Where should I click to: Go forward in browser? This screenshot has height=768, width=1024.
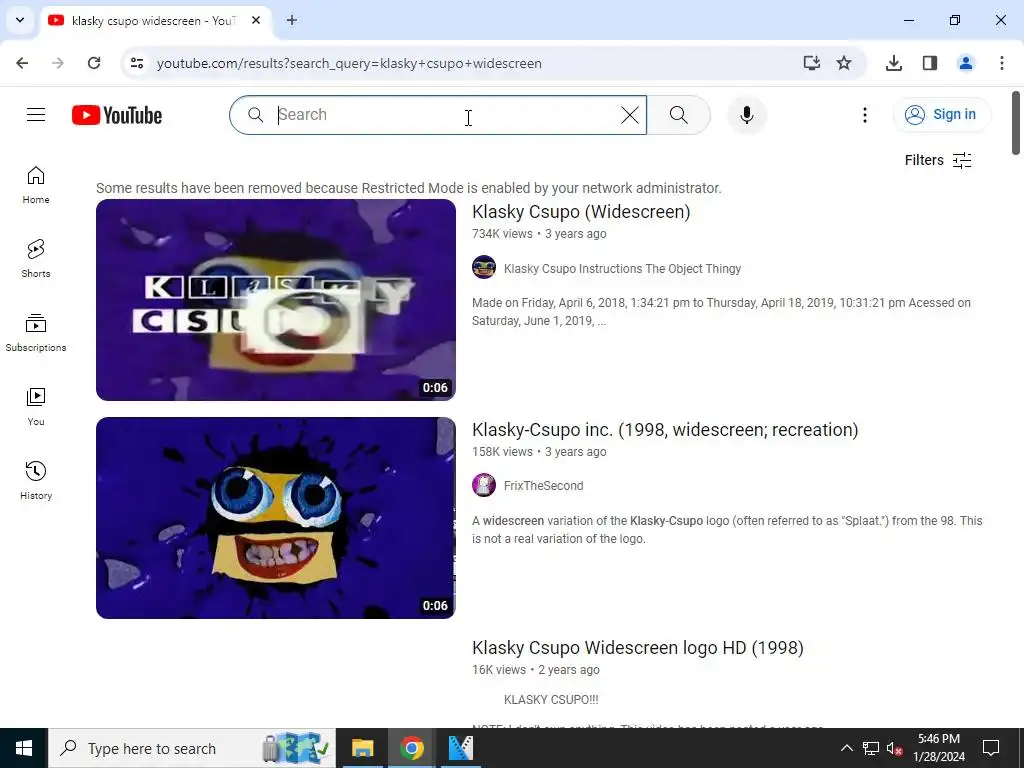pyautogui.click(x=58, y=63)
